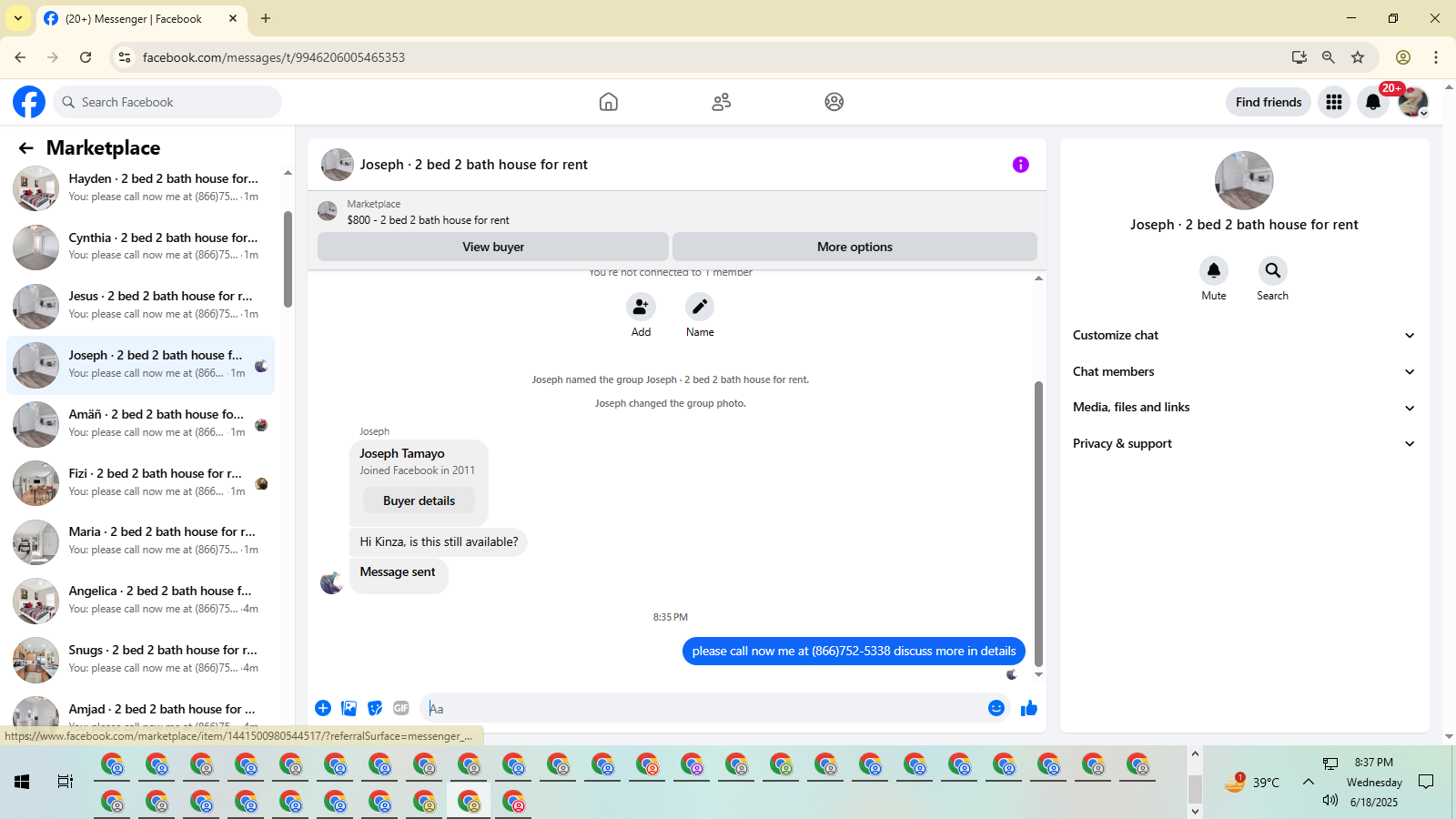Click the Find friends button
This screenshot has width=1456, height=819.
coord(1269,102)
